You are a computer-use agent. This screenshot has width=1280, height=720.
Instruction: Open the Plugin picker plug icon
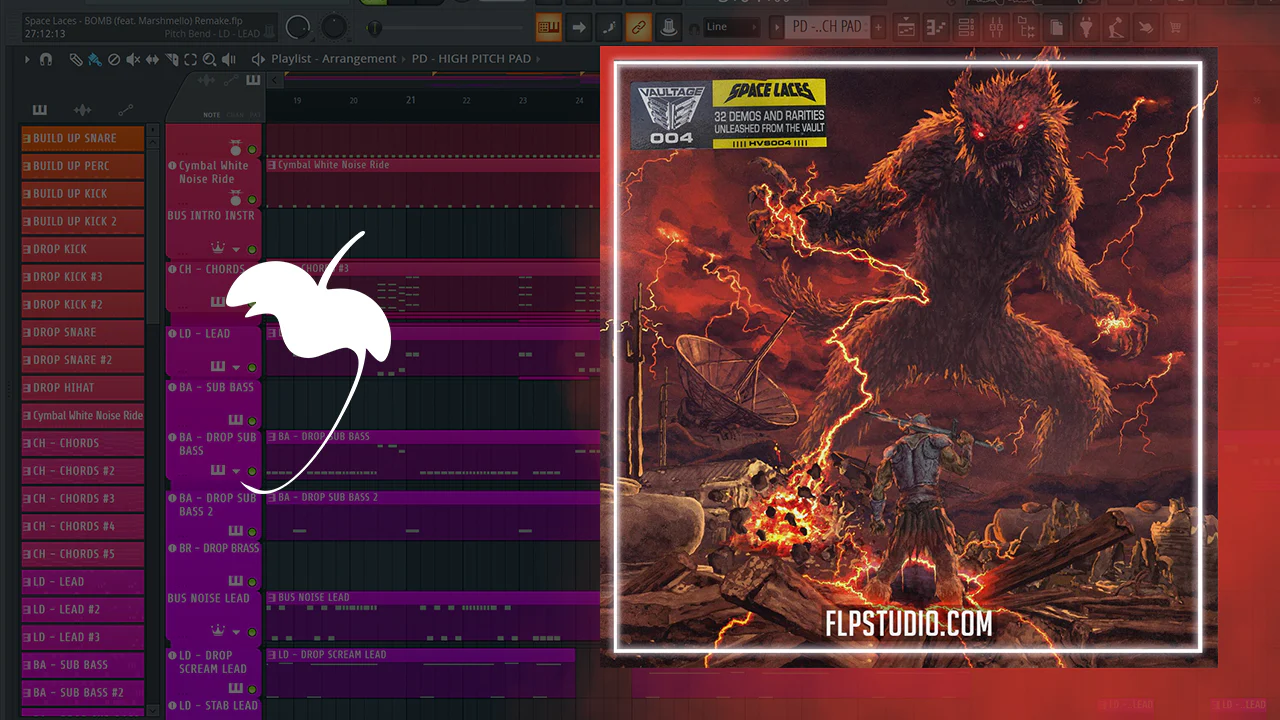(1087, 27)
